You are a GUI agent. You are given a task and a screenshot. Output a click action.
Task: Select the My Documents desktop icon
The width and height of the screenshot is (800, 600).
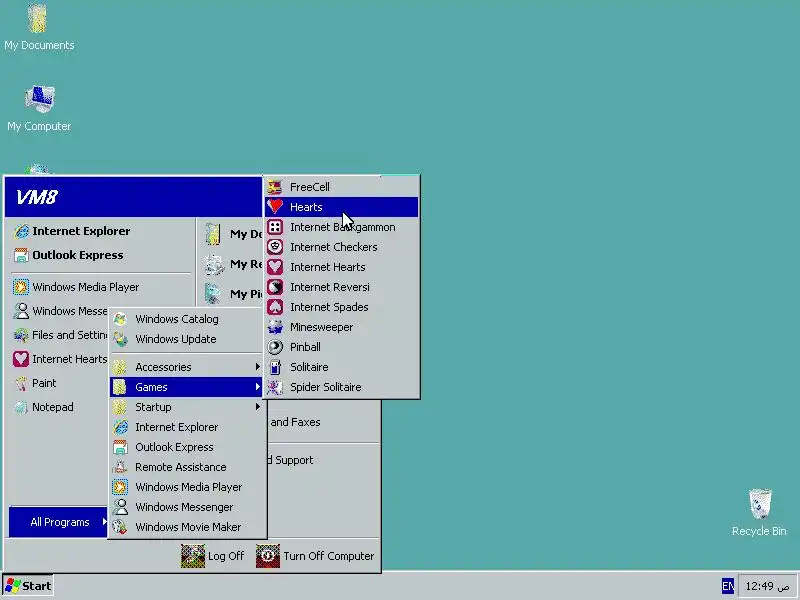(x=38, y=18)
